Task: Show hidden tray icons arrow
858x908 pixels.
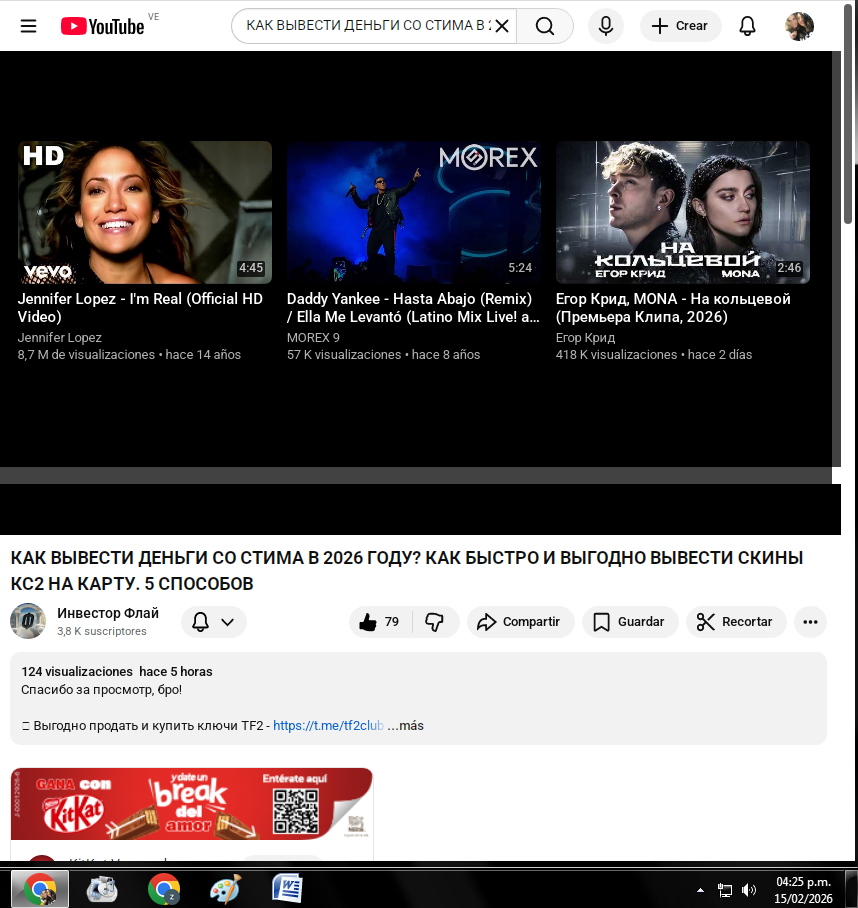Action: (700, 890)
